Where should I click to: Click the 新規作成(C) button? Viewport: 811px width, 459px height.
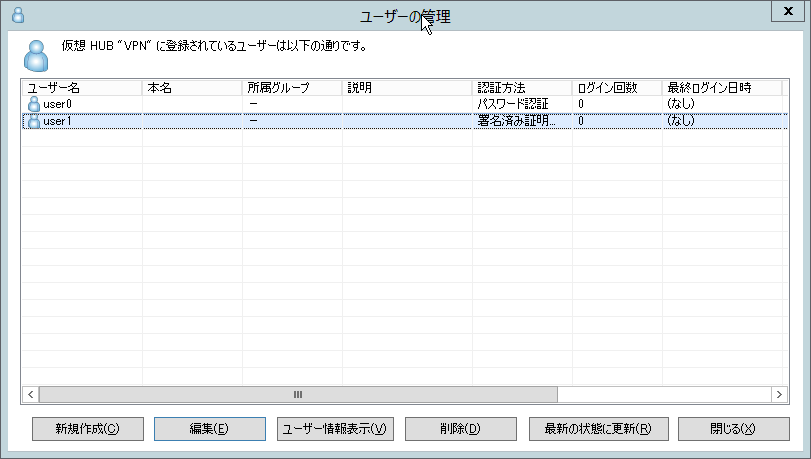point(88,429)
